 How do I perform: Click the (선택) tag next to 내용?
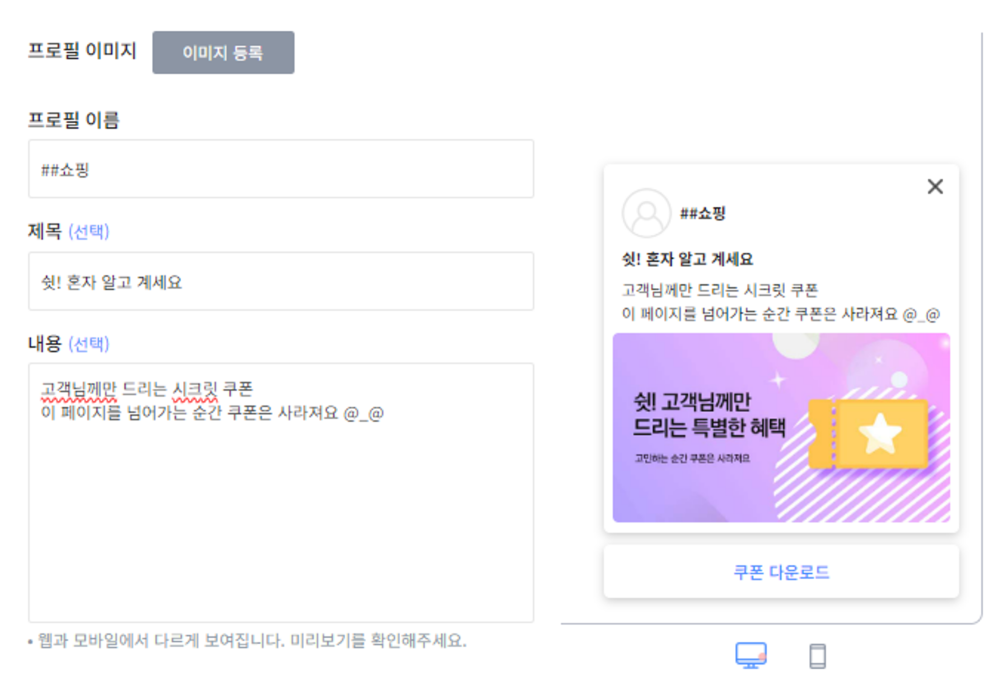point(88,344)
